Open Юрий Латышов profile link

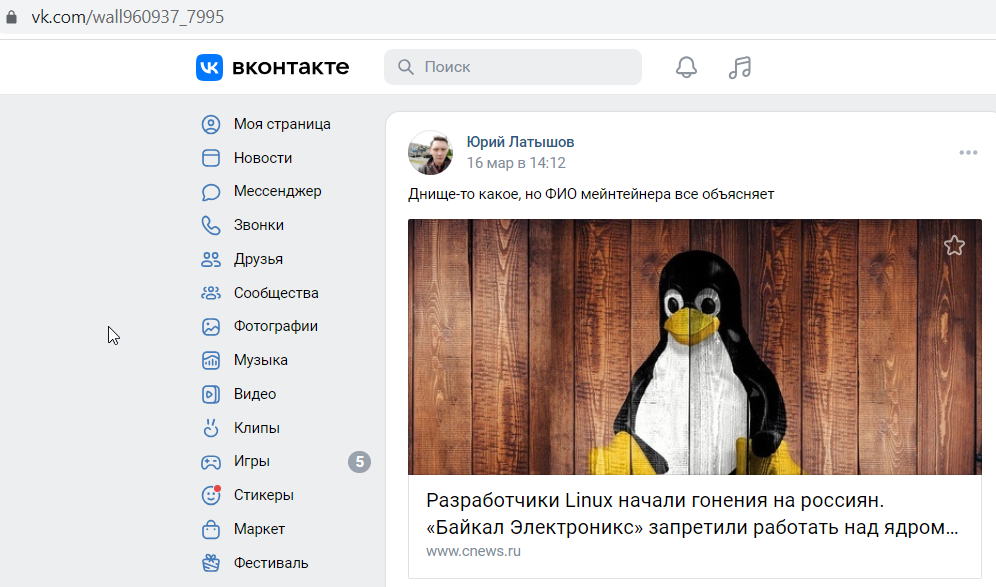pos(520,142)
